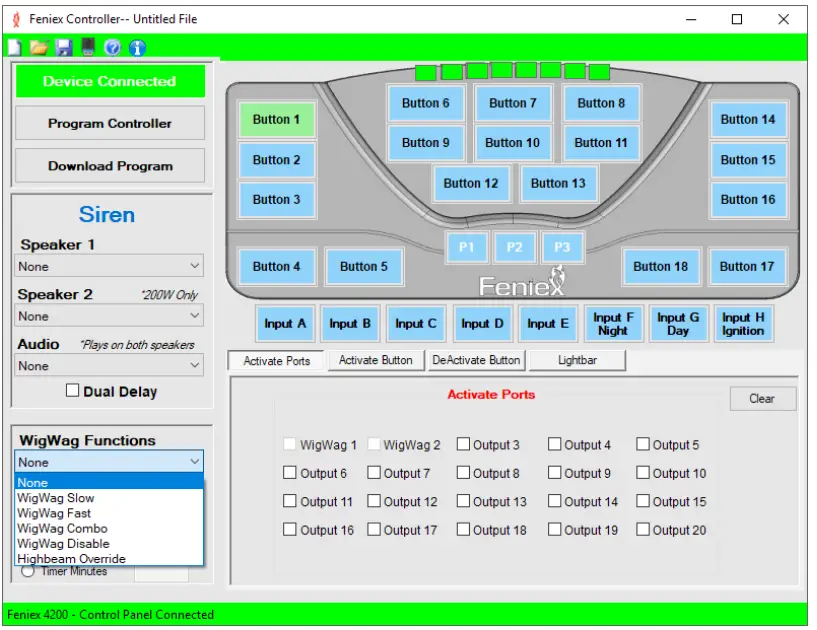The image size is (817, 630).
Task: Choose Highbeam Override from the list
Action: [109, 559]
